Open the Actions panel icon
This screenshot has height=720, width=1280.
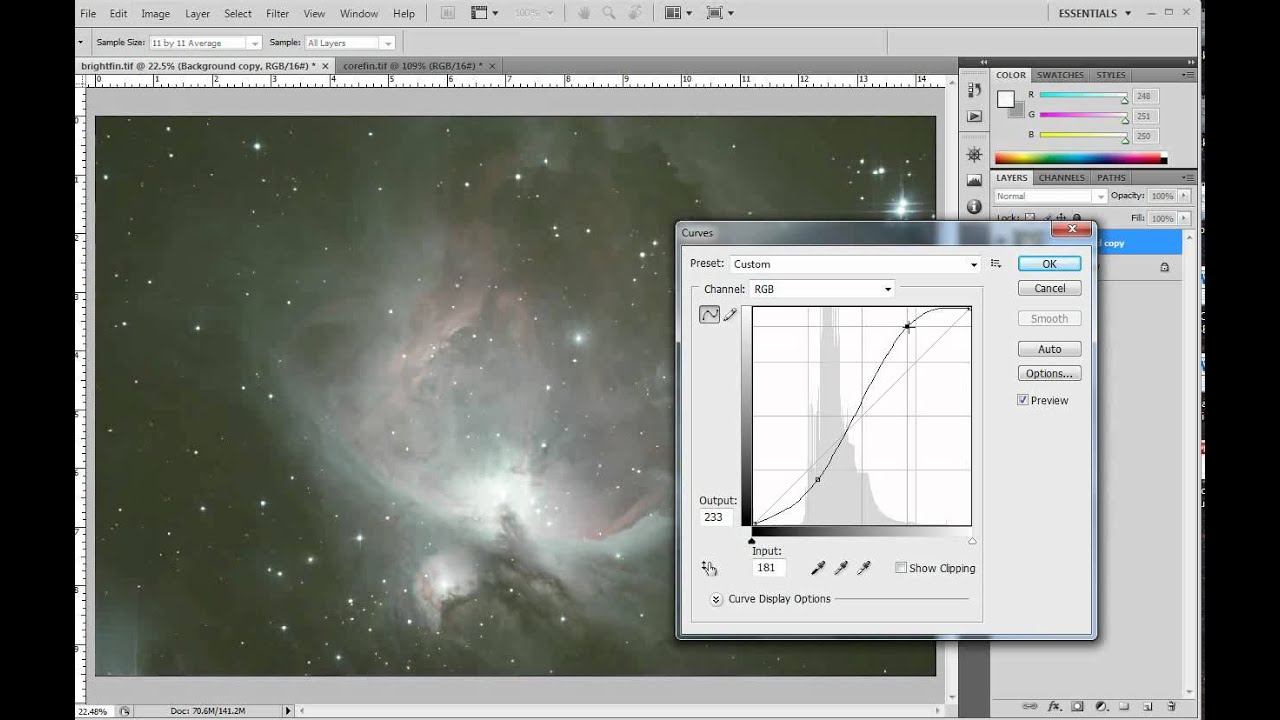(x=974, y=117)
